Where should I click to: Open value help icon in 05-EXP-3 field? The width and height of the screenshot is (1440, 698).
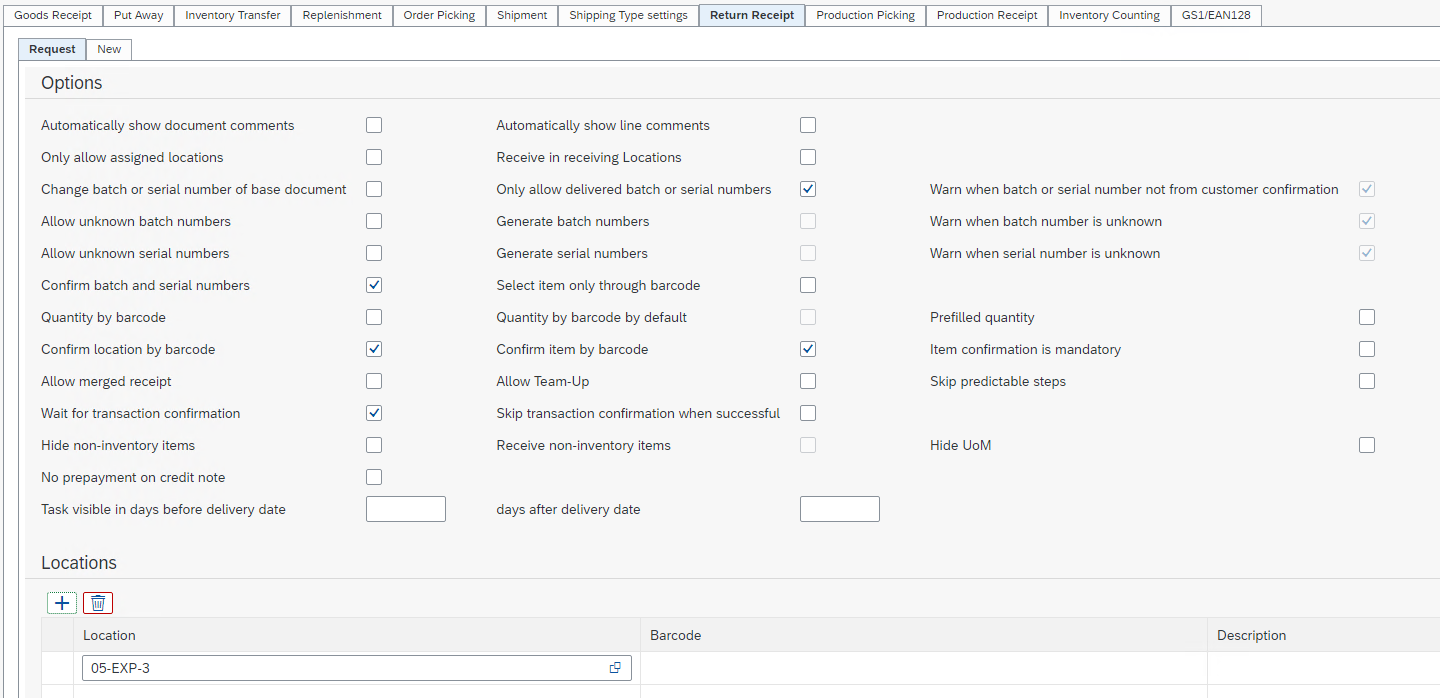[x=615, y=668]
